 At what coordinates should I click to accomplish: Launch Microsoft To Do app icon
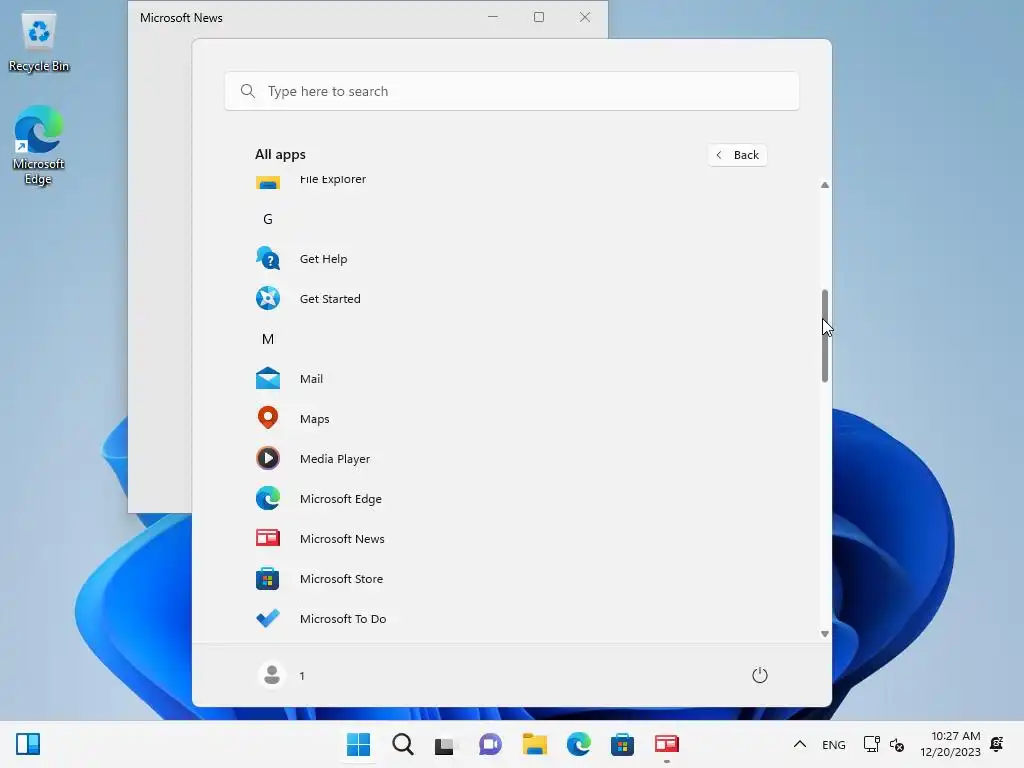coord(268,618)
